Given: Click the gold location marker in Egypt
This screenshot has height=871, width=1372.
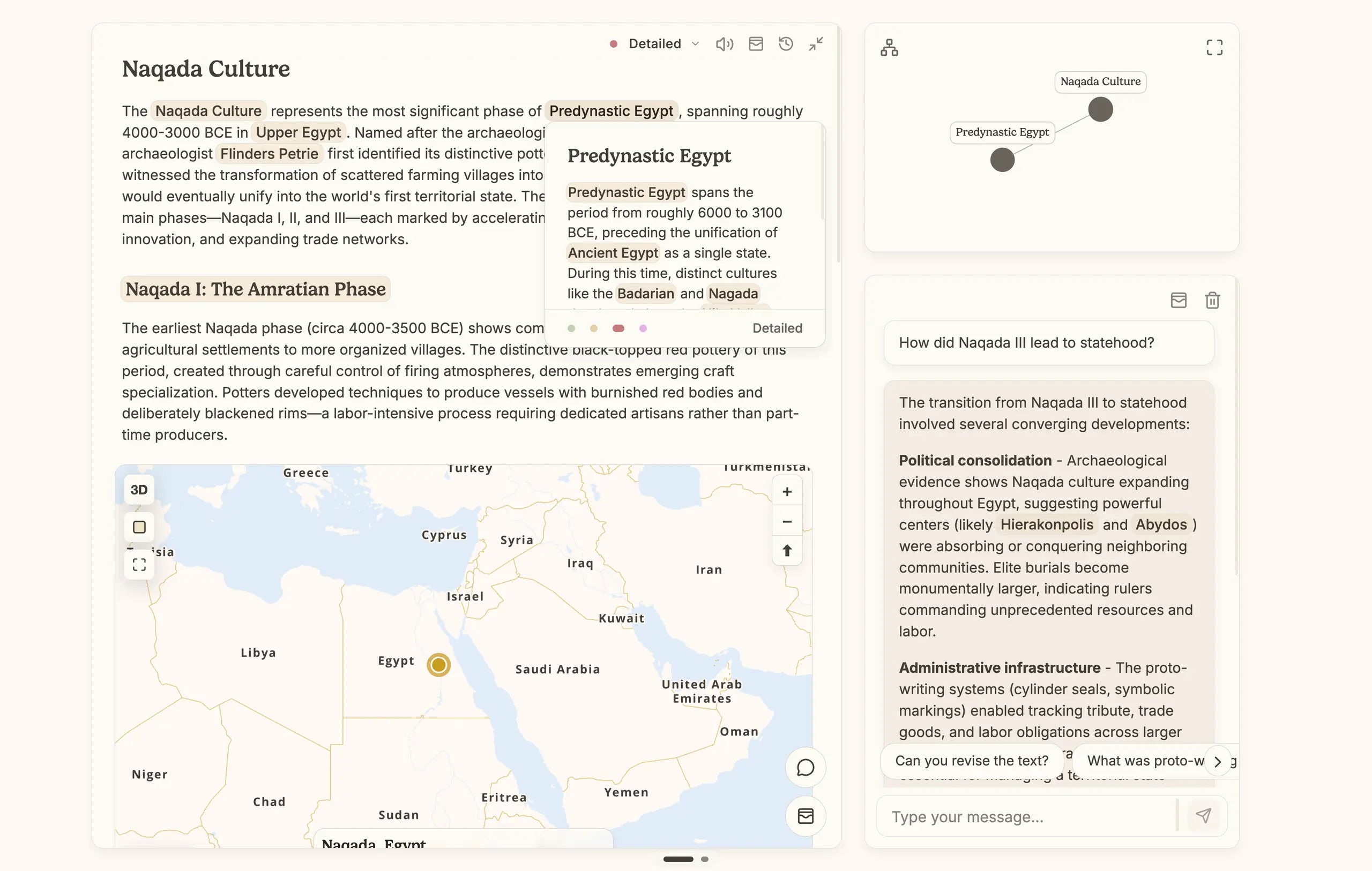Looking at the screenshot, I should click(438, 664).
